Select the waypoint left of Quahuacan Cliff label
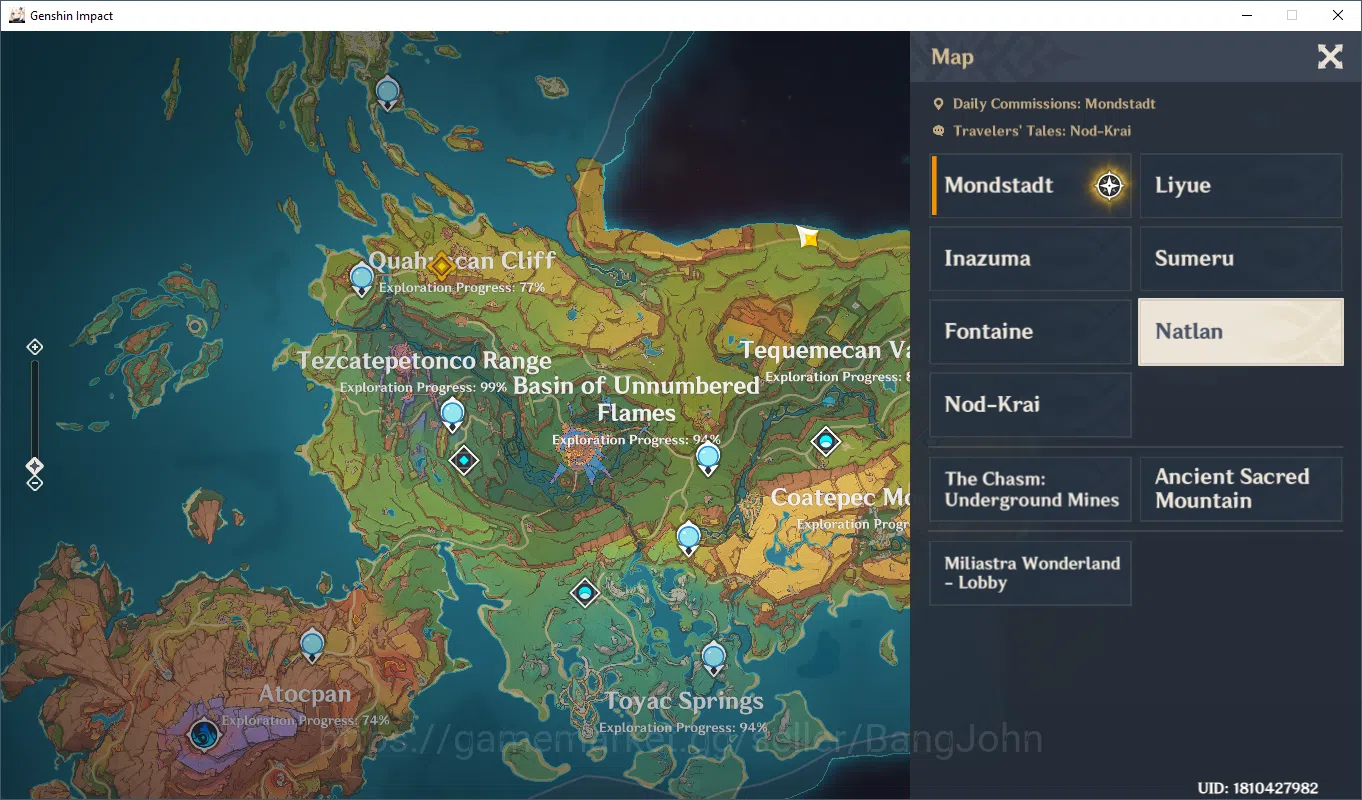 click(362, 278)
